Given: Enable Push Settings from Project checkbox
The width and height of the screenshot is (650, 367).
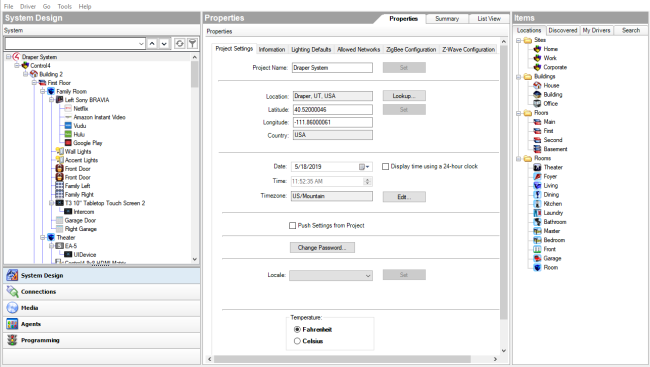Looking at the screenshot, I should click(292, 226).
